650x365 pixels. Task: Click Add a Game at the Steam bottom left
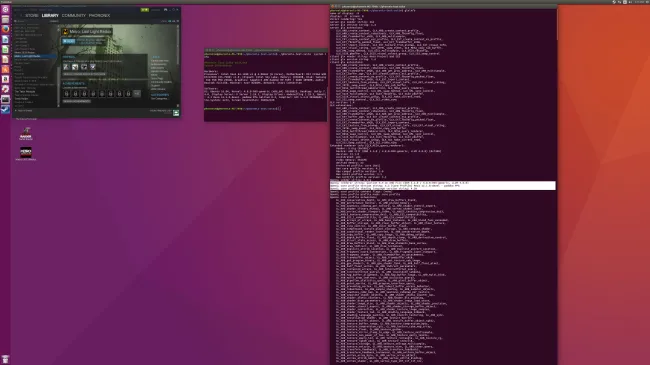pyautogui.click(x=24, y=111)
